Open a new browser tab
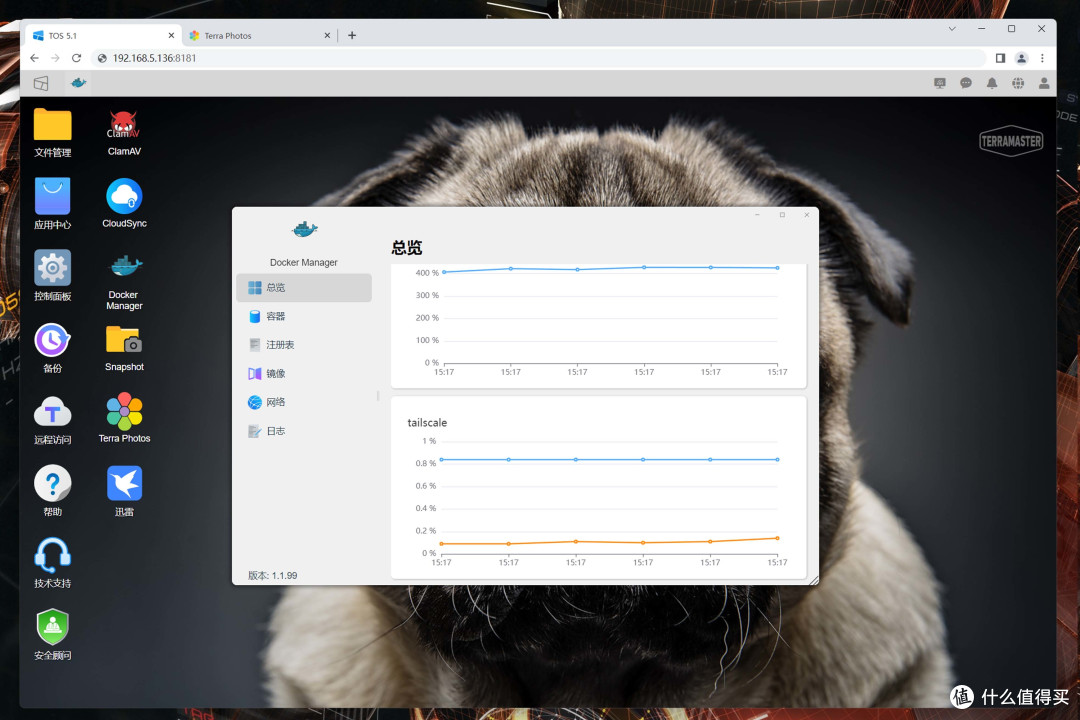Image resolution: width=1080 pixels, height=720 pixels. coord(352,36)
